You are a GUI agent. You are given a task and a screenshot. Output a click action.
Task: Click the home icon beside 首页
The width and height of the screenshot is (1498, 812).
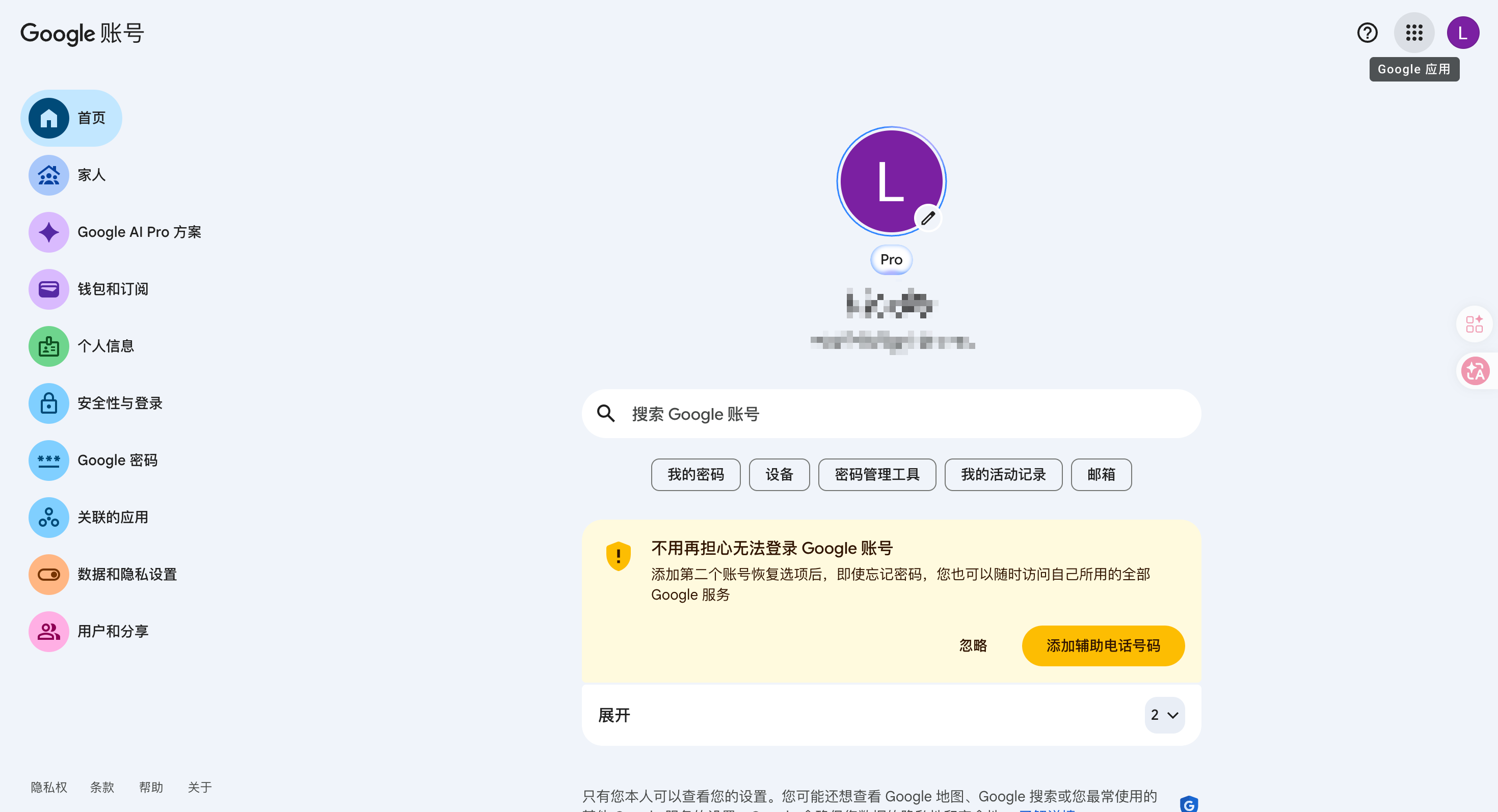point(49,118)
